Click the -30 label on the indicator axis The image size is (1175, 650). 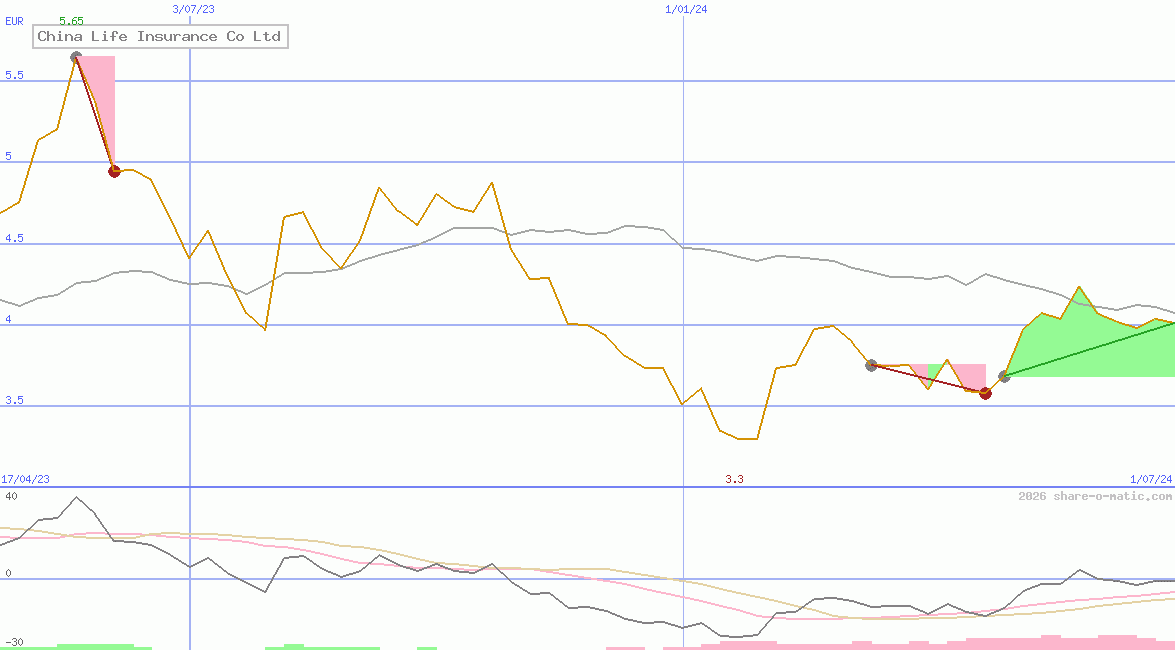pyautogui.click(x=13, y=642)
